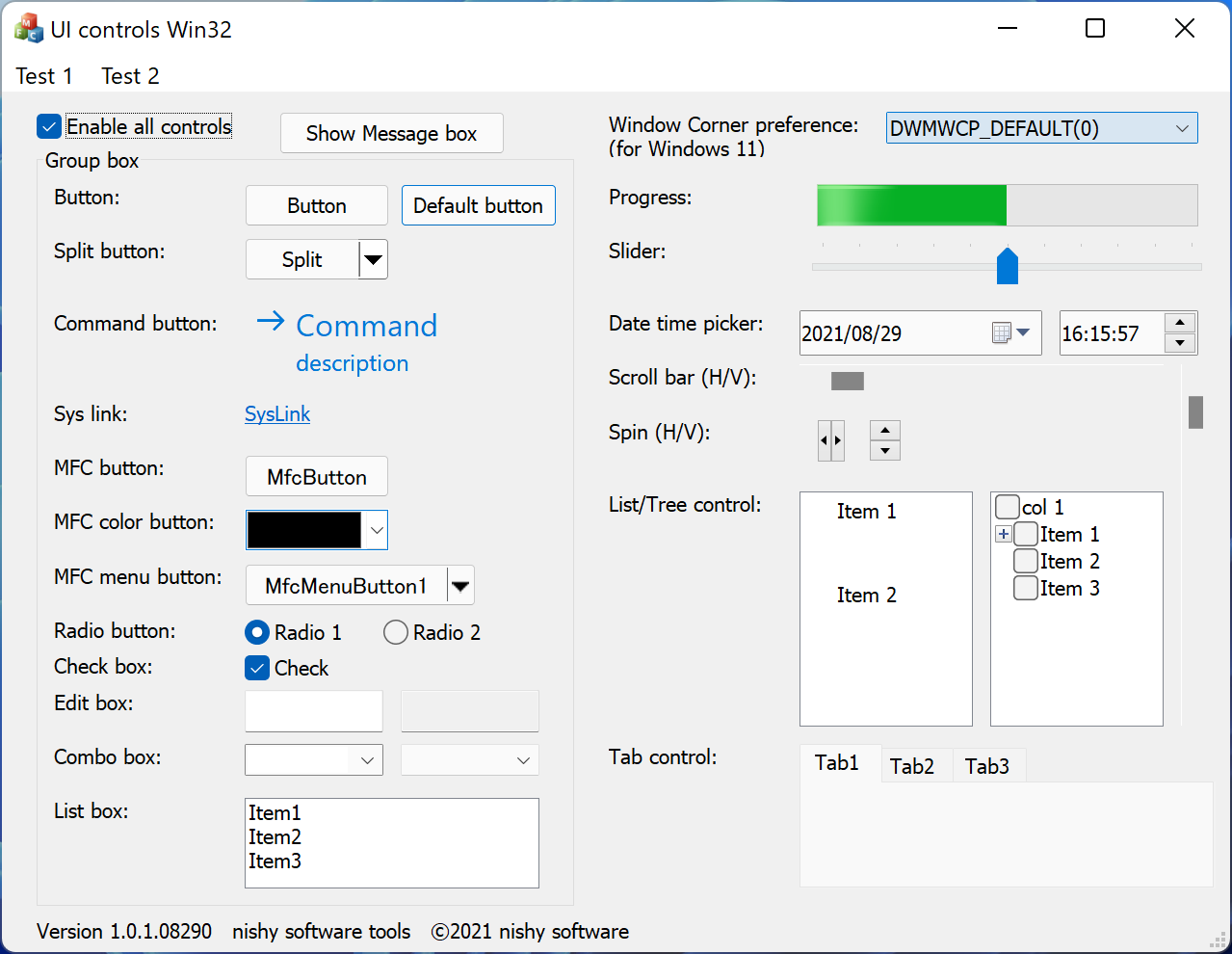Viewport: 1232px width, 954px height.
Task: Open the "Test 1" menu
Action: pos(44,75)
